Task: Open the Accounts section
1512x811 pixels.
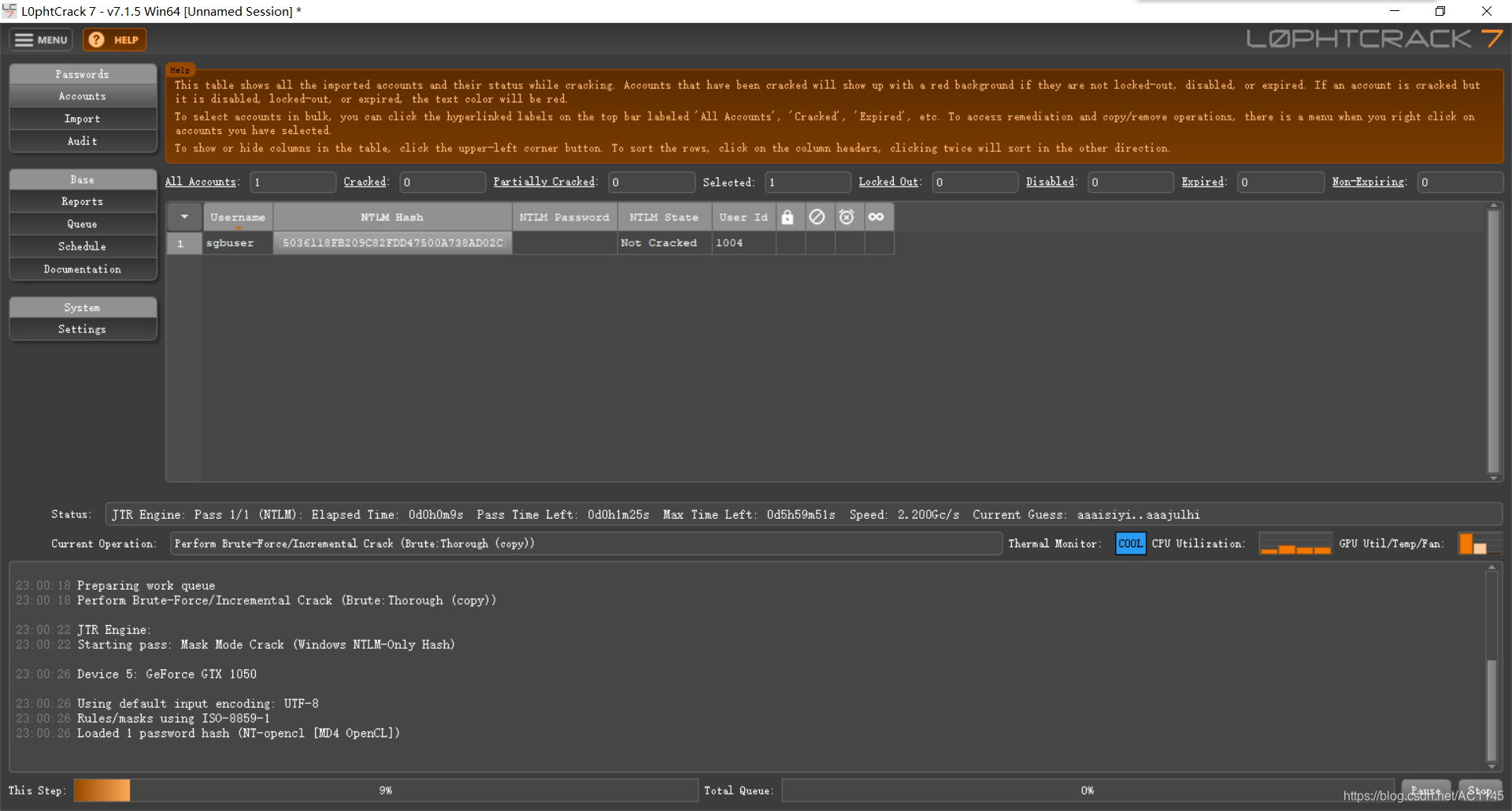Action: (x=83, y=96)
